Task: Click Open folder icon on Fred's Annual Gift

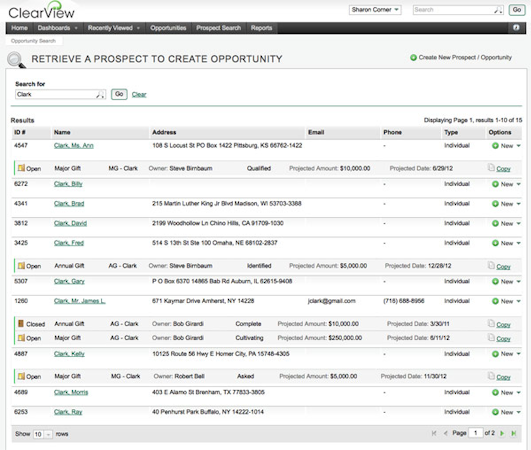Action: pos(21,266)
